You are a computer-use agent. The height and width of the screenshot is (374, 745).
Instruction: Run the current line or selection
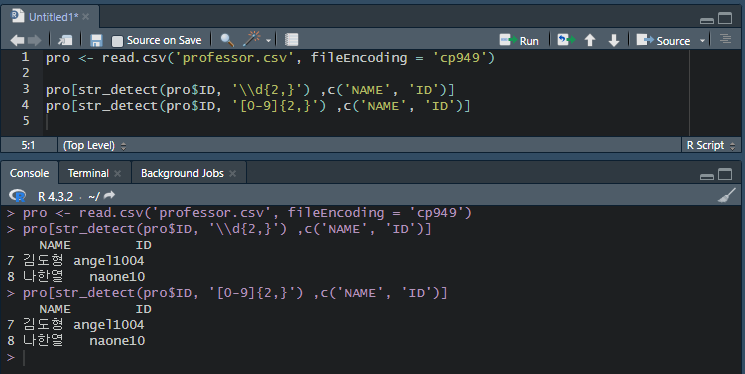[519, 40]
